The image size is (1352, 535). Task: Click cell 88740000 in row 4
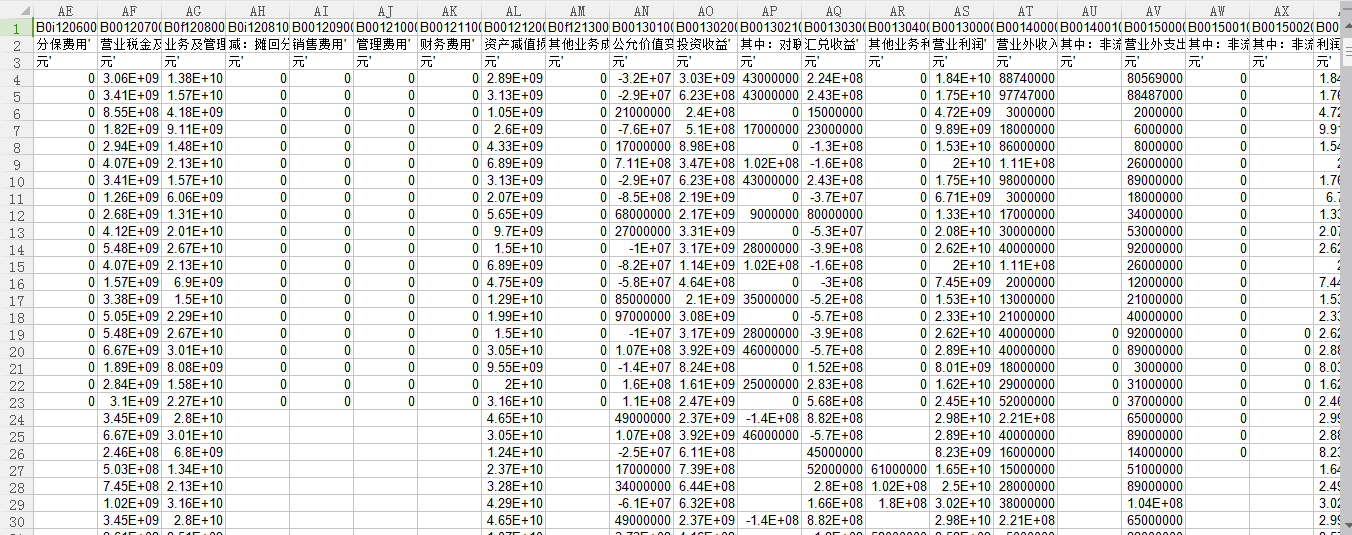1026,79
